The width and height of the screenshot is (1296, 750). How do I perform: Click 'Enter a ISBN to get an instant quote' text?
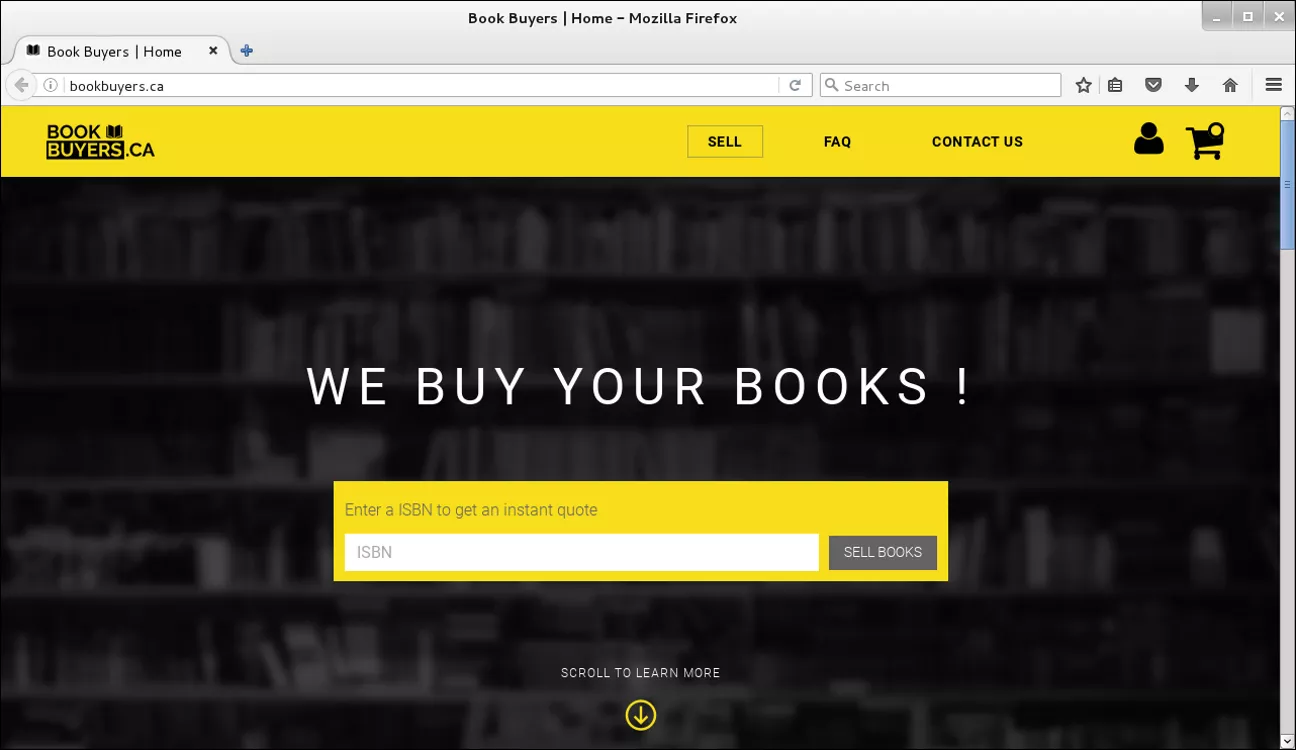pos(471,510)
